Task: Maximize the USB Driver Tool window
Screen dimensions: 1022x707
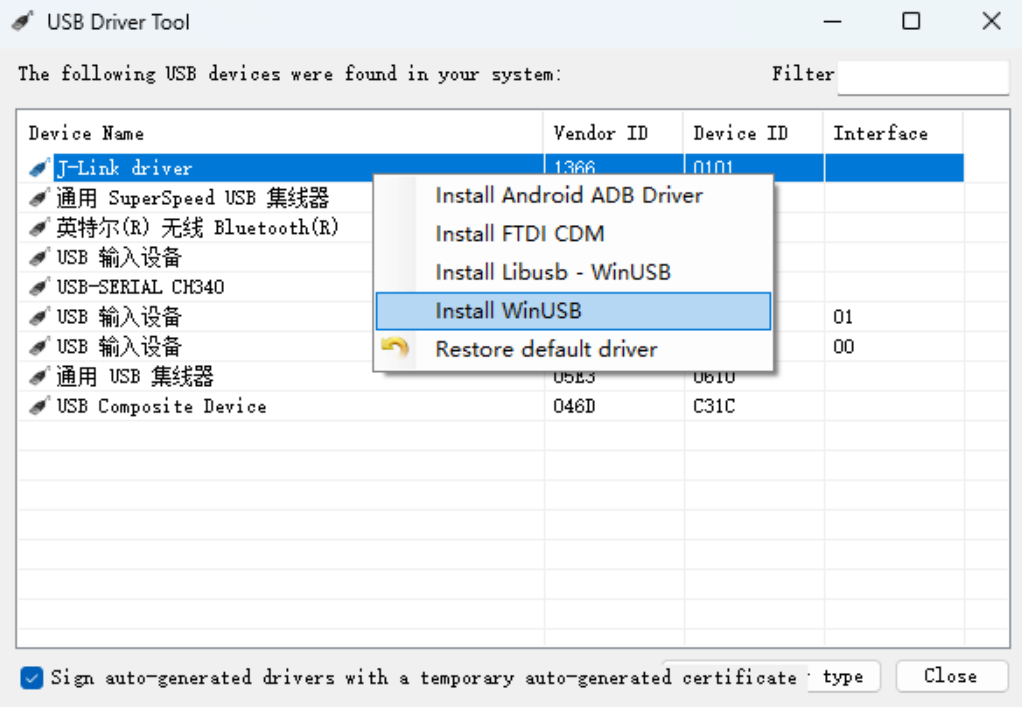Action: click(911, 21)
